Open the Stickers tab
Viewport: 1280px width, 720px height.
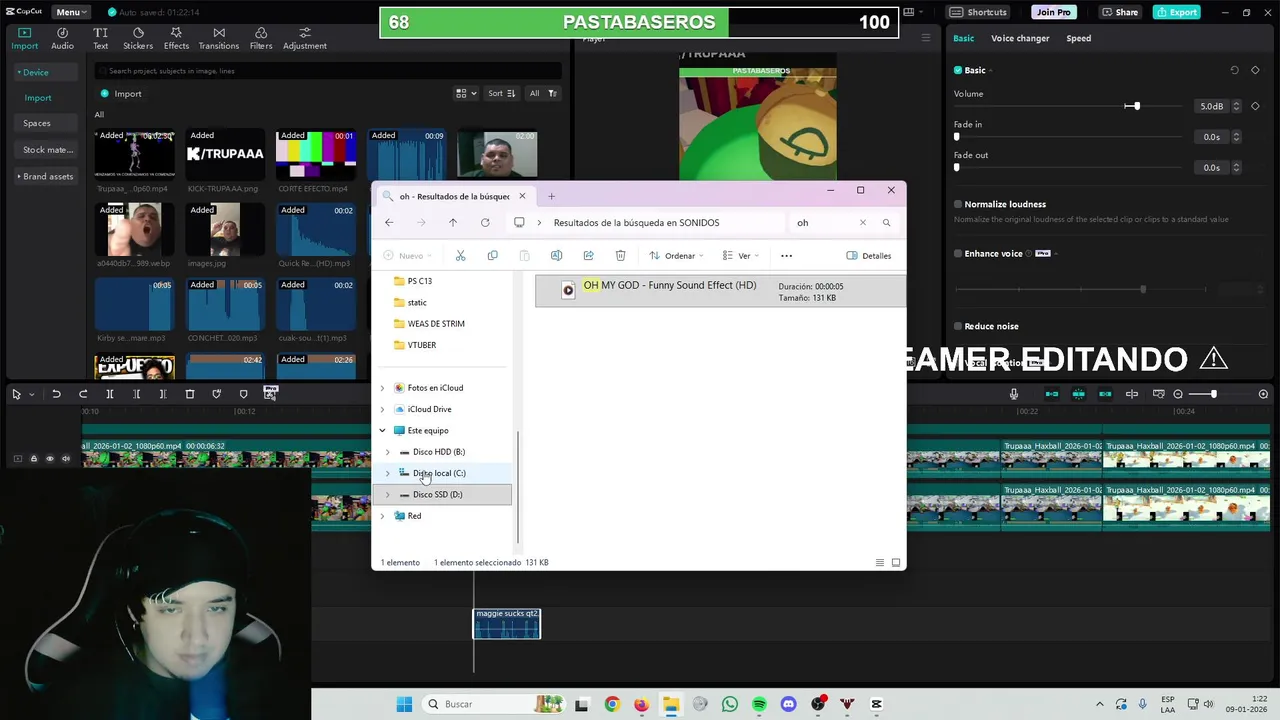138,38
